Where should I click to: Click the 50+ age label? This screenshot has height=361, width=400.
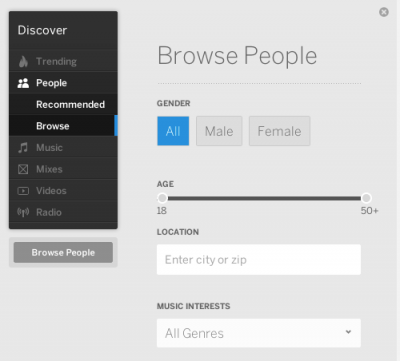point(369,211)
